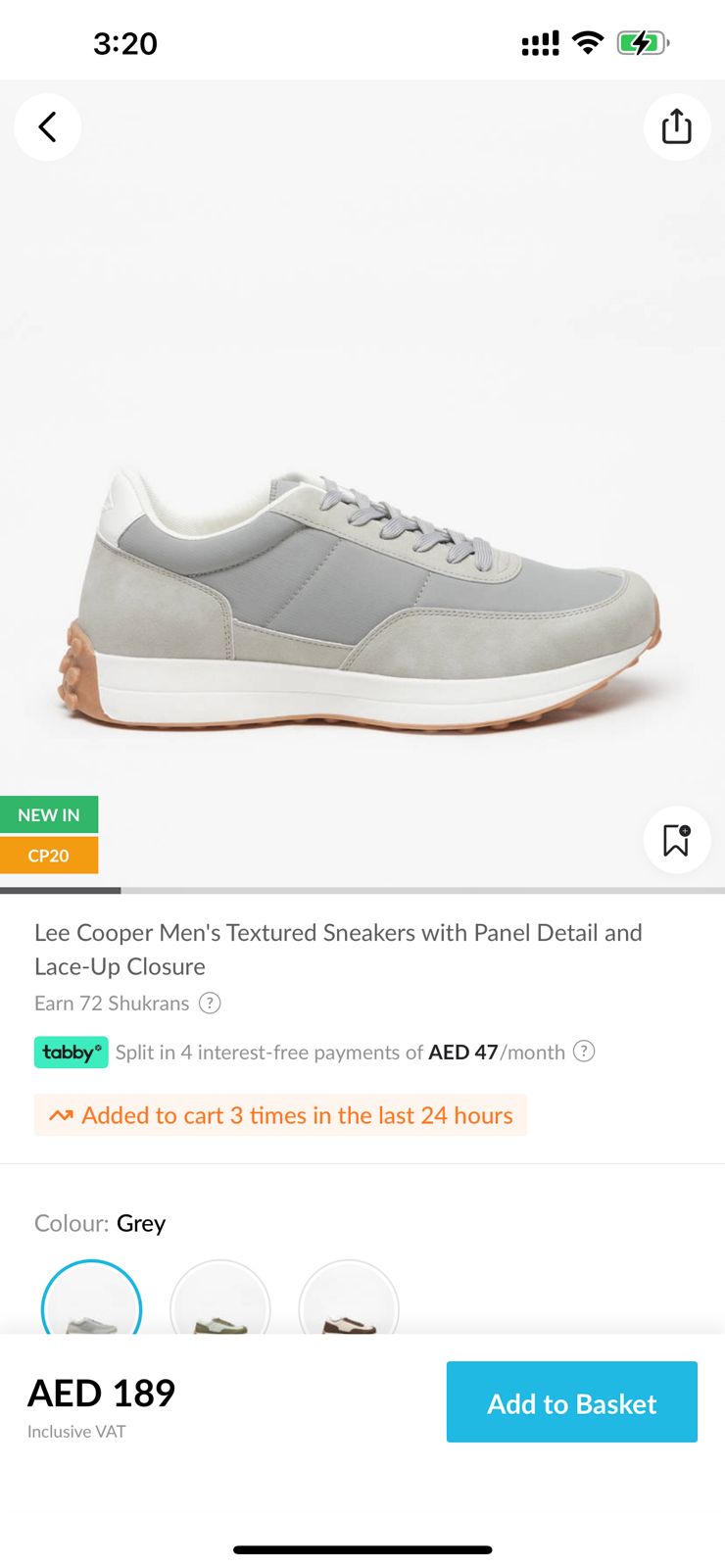This screenshot has width=725, height=1568.
Task: Choose the green sneaker colour option
Action: click(220, 1303)
